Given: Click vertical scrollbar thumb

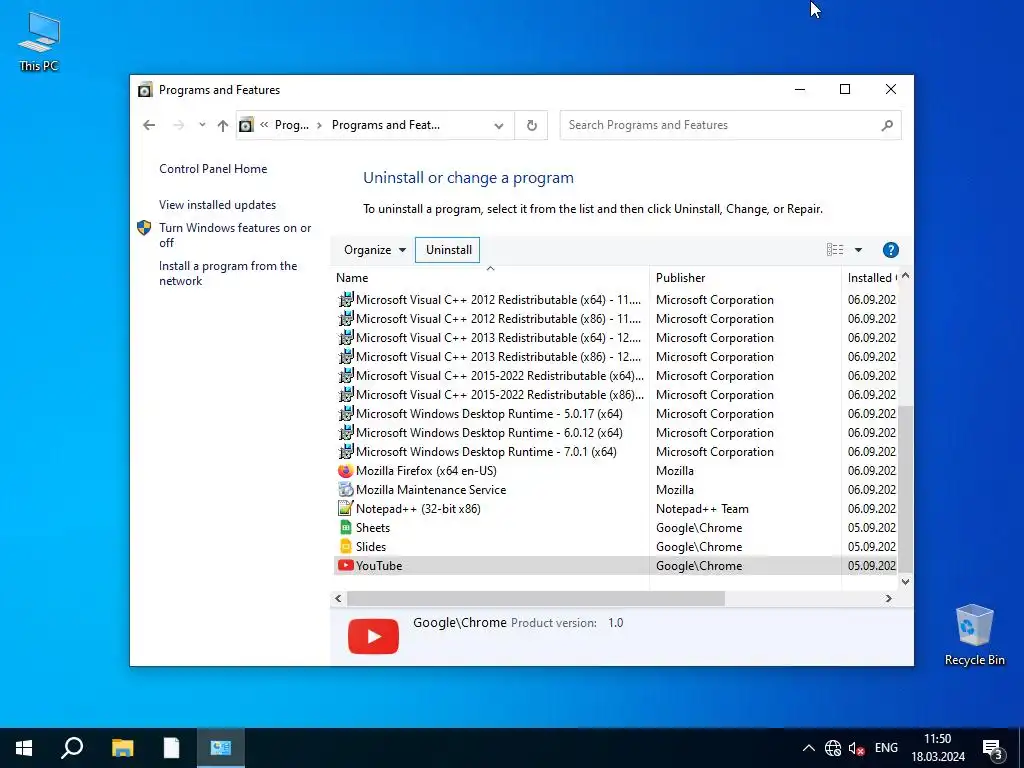Looking at the screenshot, I should pyautogui.click(x=905, y=488).
